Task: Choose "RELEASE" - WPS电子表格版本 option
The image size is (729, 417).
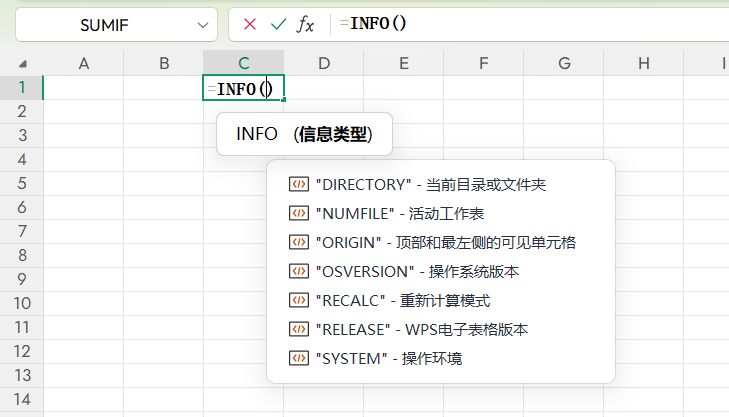Action: [441, 329]
